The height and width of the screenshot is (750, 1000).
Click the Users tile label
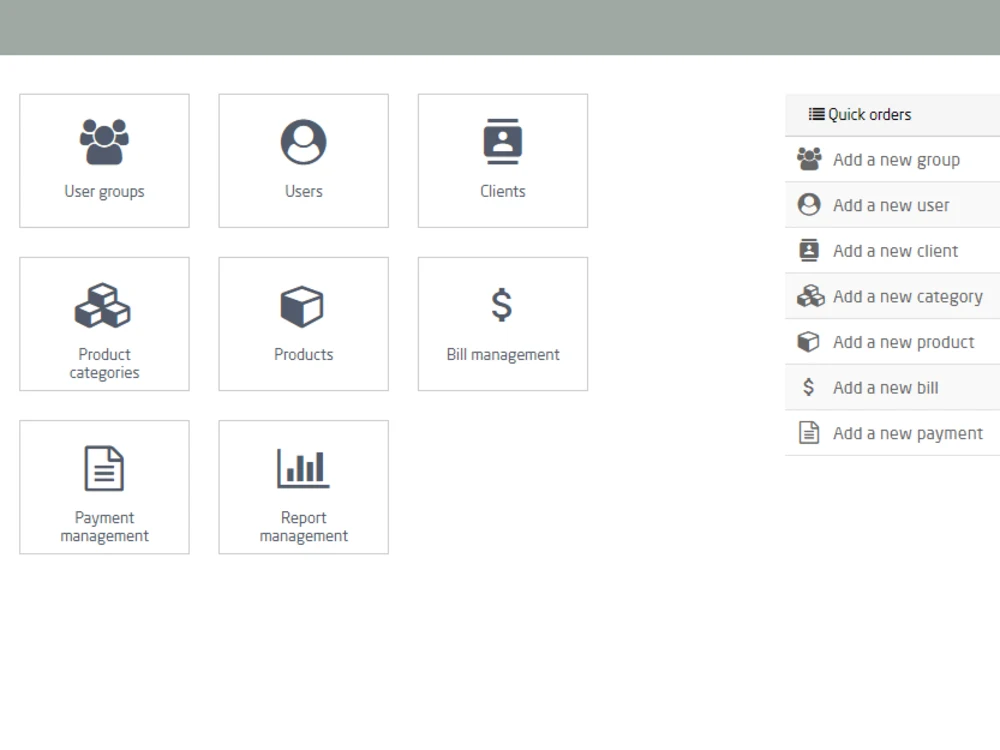click(x=304, y=191)
